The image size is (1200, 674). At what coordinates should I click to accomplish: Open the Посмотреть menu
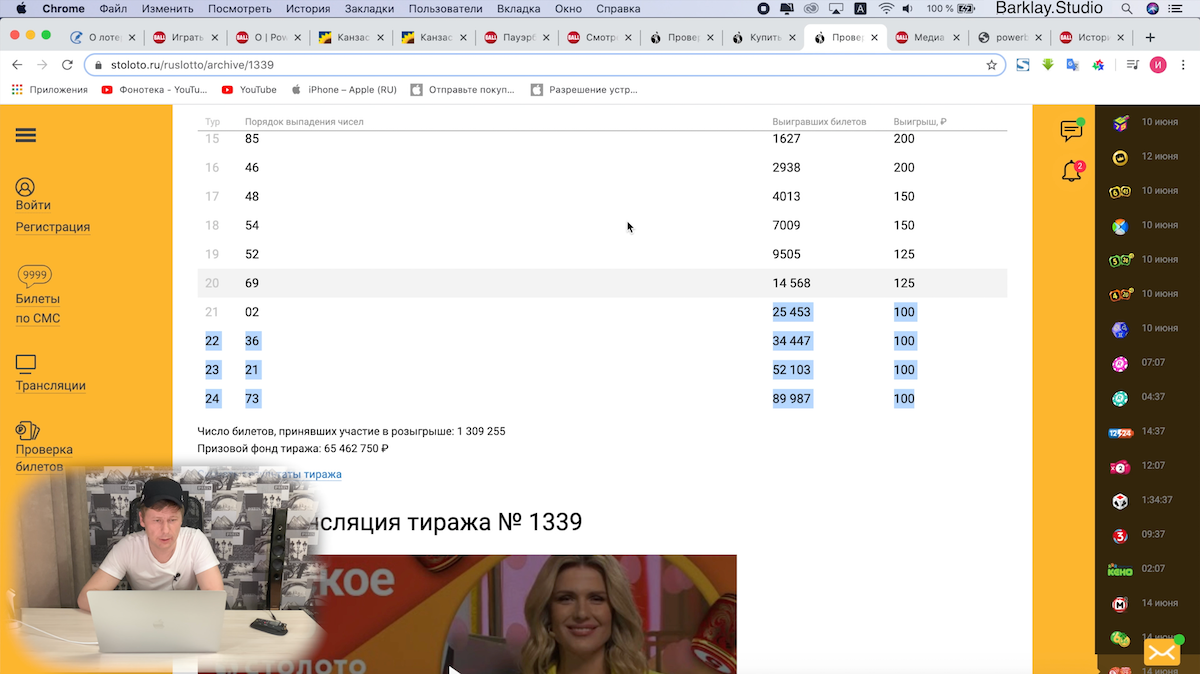click(239, 9)
